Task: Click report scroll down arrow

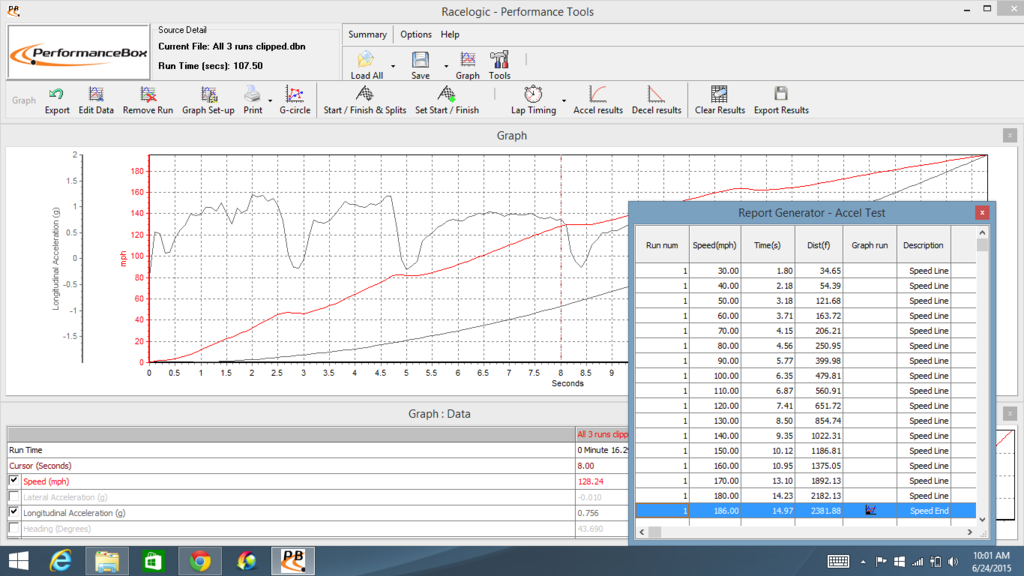Action: [982, 520]
